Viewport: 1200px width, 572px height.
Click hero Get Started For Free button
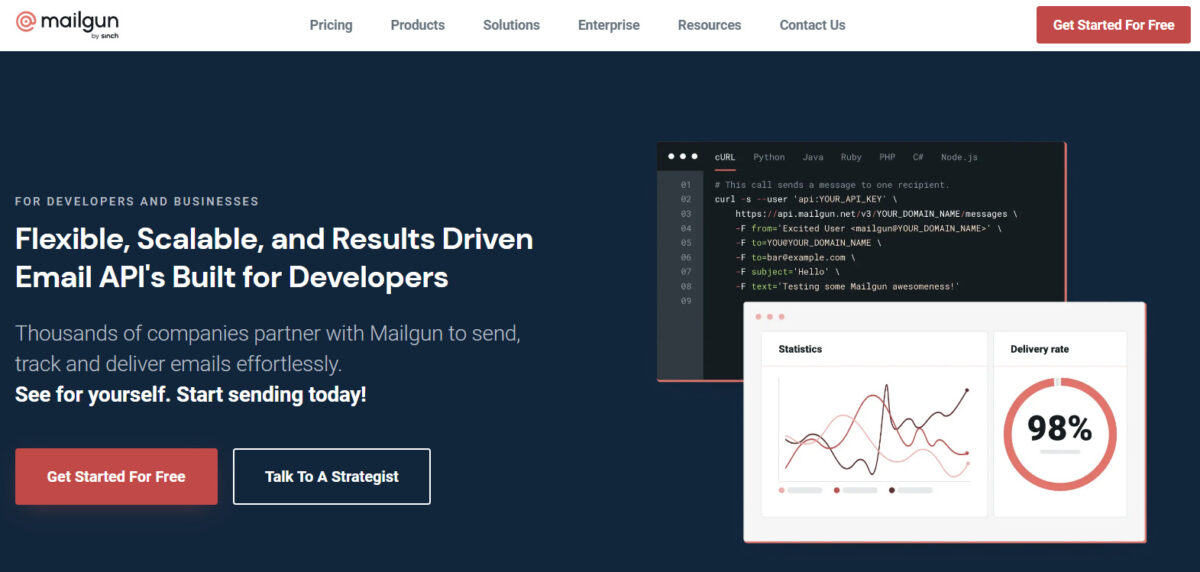point(116,476)
